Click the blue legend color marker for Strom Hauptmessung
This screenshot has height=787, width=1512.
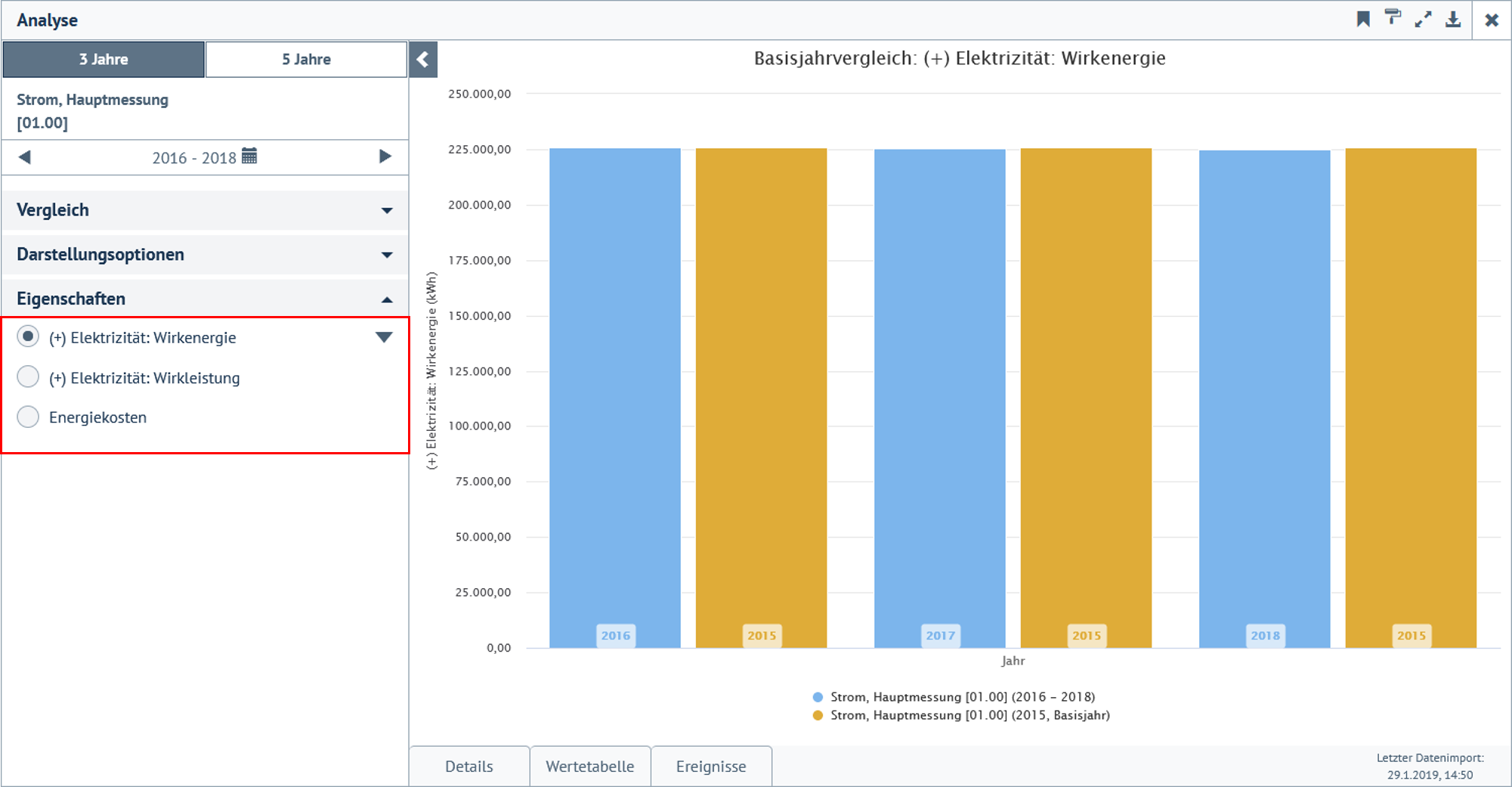coord(817,696)
